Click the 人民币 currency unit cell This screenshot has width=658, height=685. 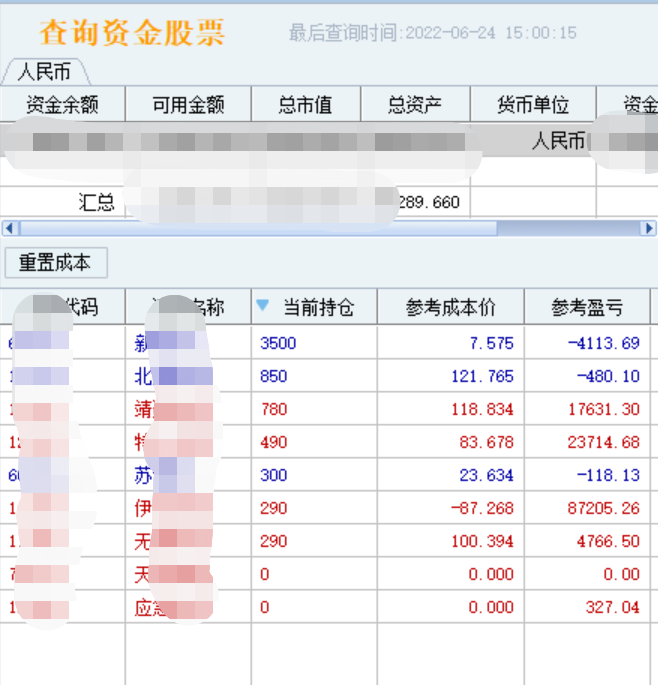click(558, 141)
